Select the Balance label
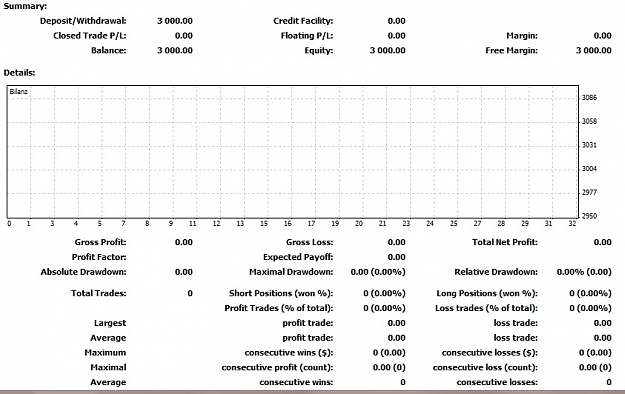Image resolution: width=625 pixels, height=394 pixels. pos(108,51)
